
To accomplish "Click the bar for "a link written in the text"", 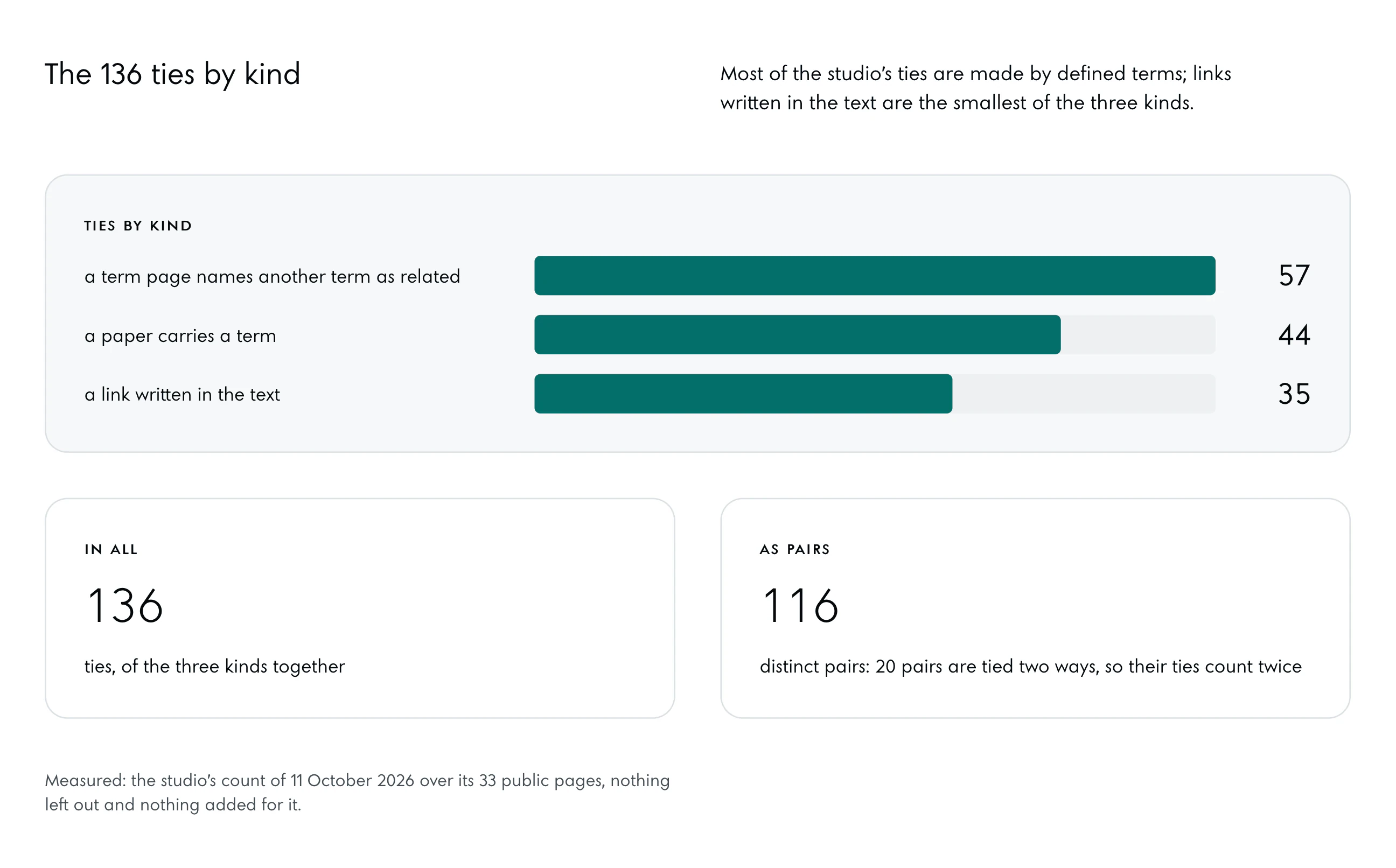I will 743,394.
